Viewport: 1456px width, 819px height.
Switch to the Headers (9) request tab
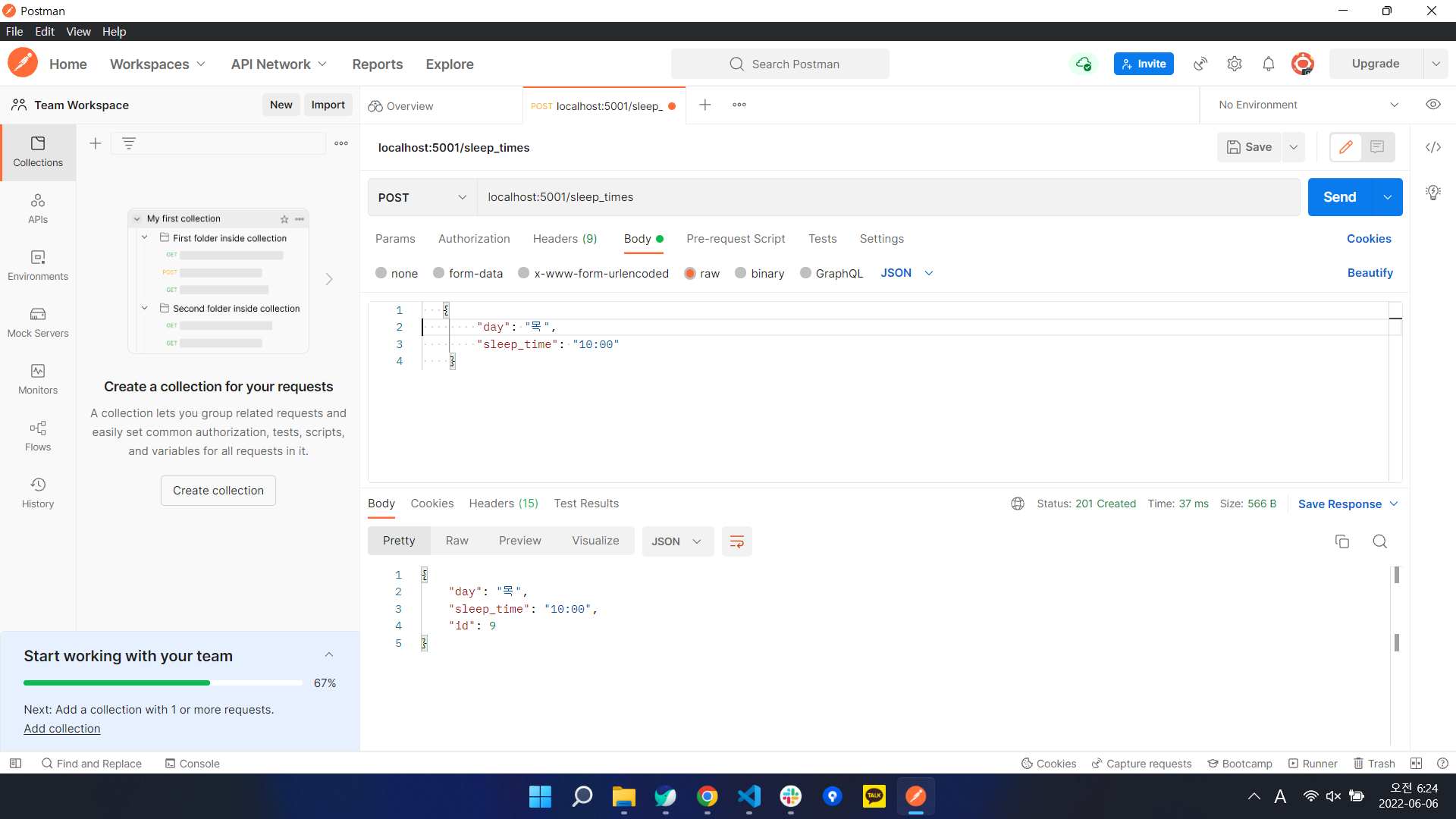565,239
